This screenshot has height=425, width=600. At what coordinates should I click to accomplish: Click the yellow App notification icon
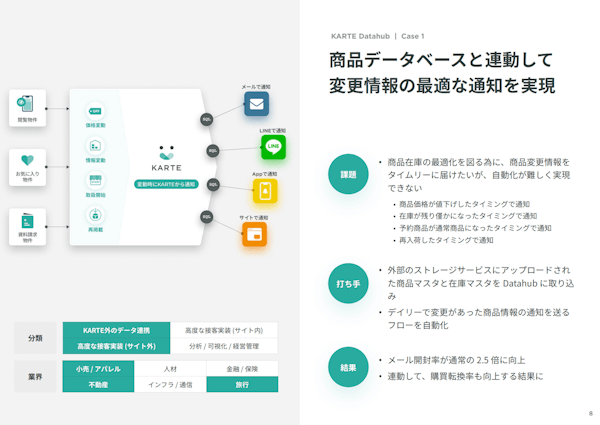[265, 191]
